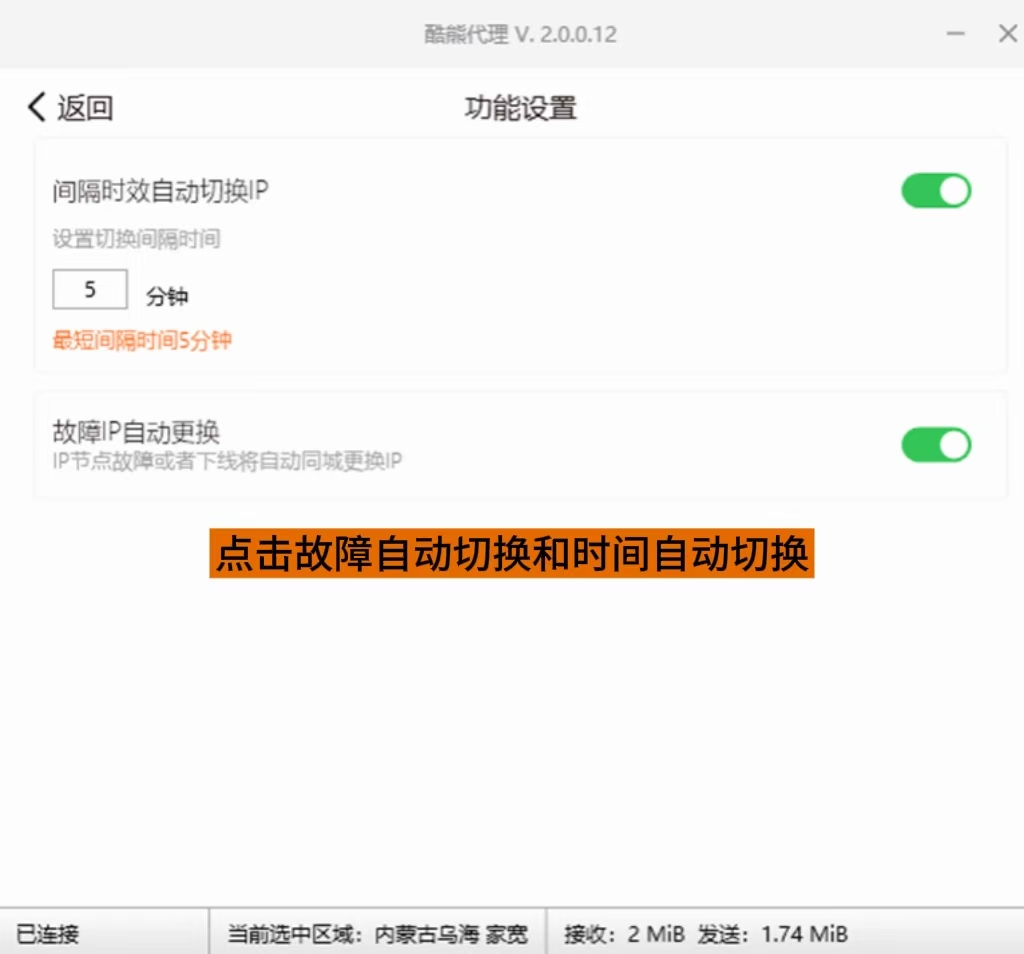The height and width of the screenshot is (954, 1024).
Task: Click the 酷熊代理 V. 2.0.0.12 title bar
Action: pyautogui.click(x=520, y=34)
